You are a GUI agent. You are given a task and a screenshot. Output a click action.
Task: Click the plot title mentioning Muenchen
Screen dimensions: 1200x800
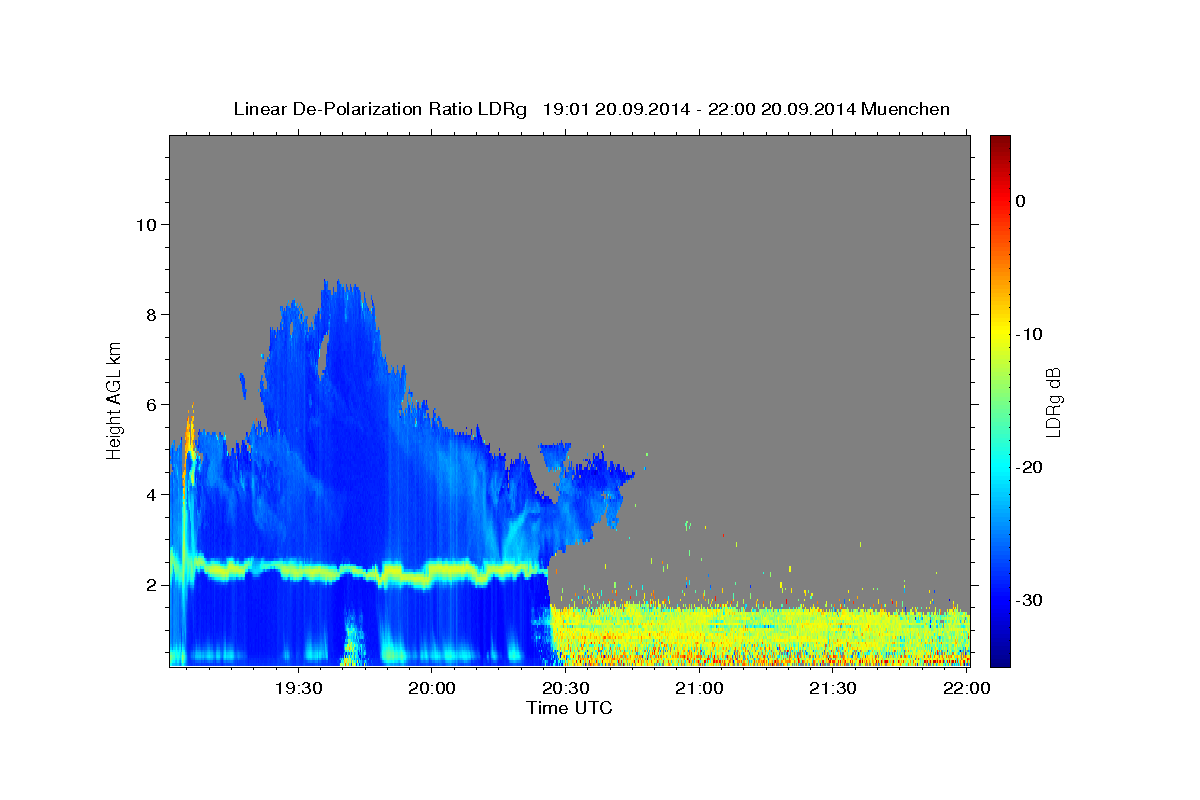tap(591, 109)
